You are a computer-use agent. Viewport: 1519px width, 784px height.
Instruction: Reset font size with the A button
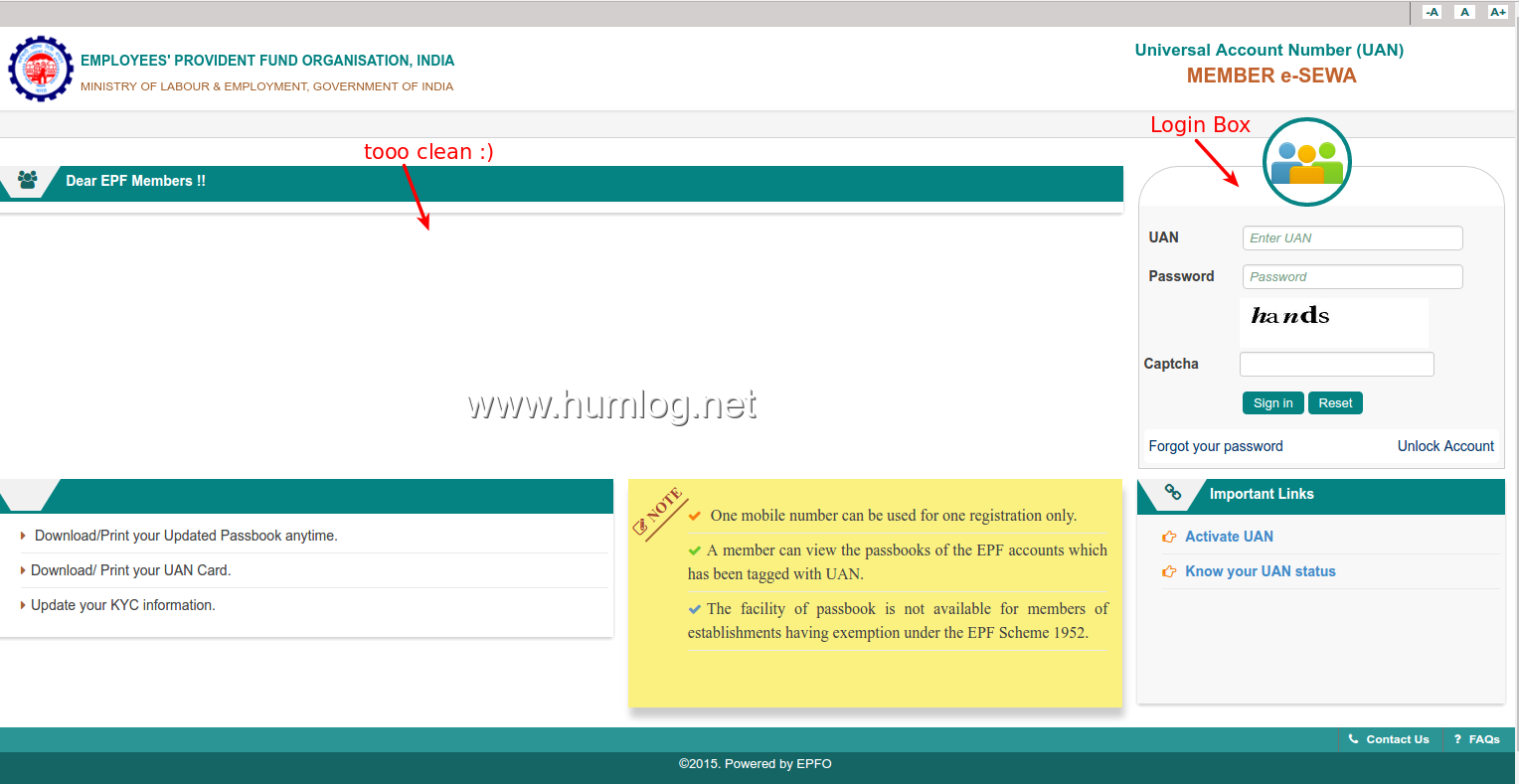coord(1464,12)
